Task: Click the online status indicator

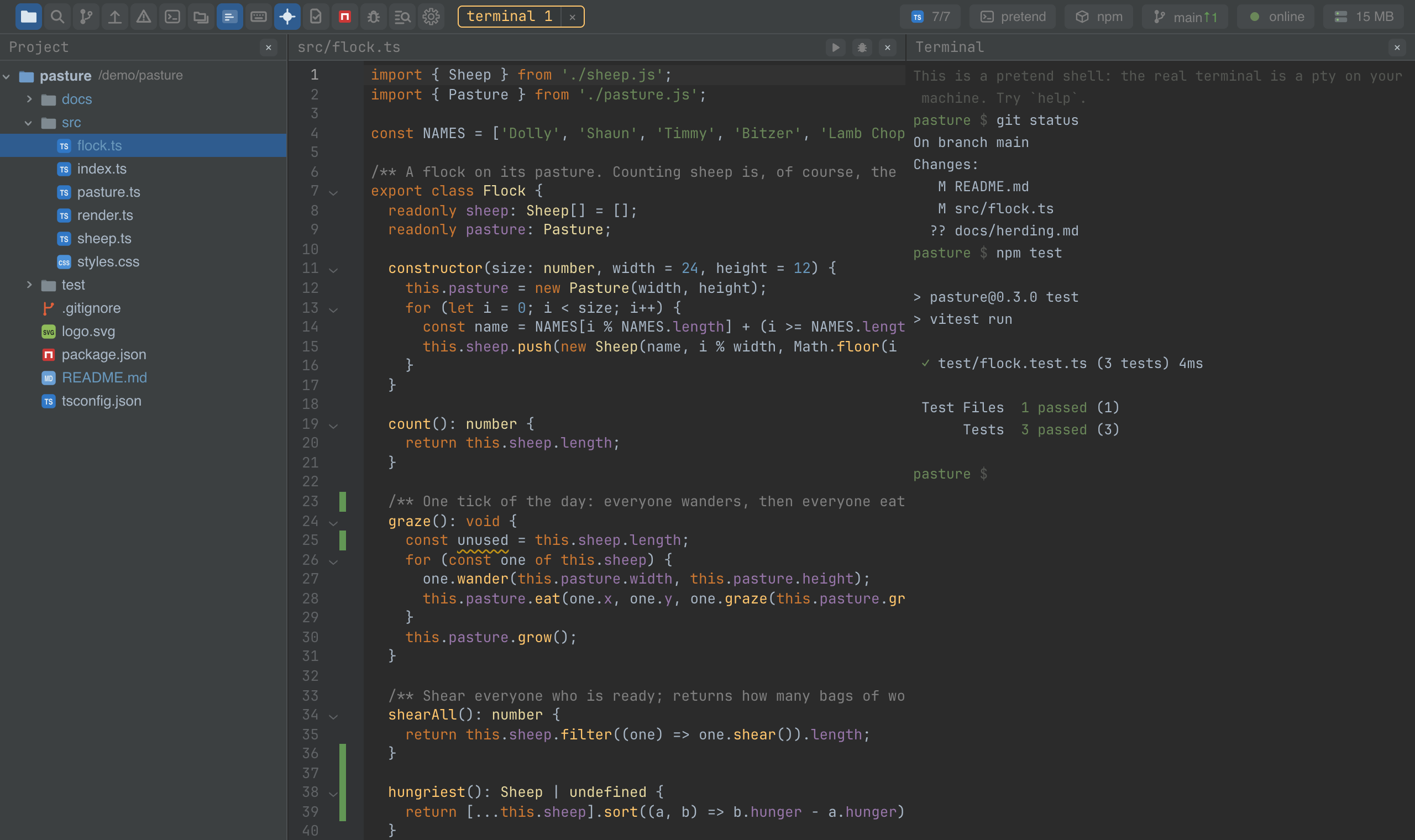Action: point(1276,17)
